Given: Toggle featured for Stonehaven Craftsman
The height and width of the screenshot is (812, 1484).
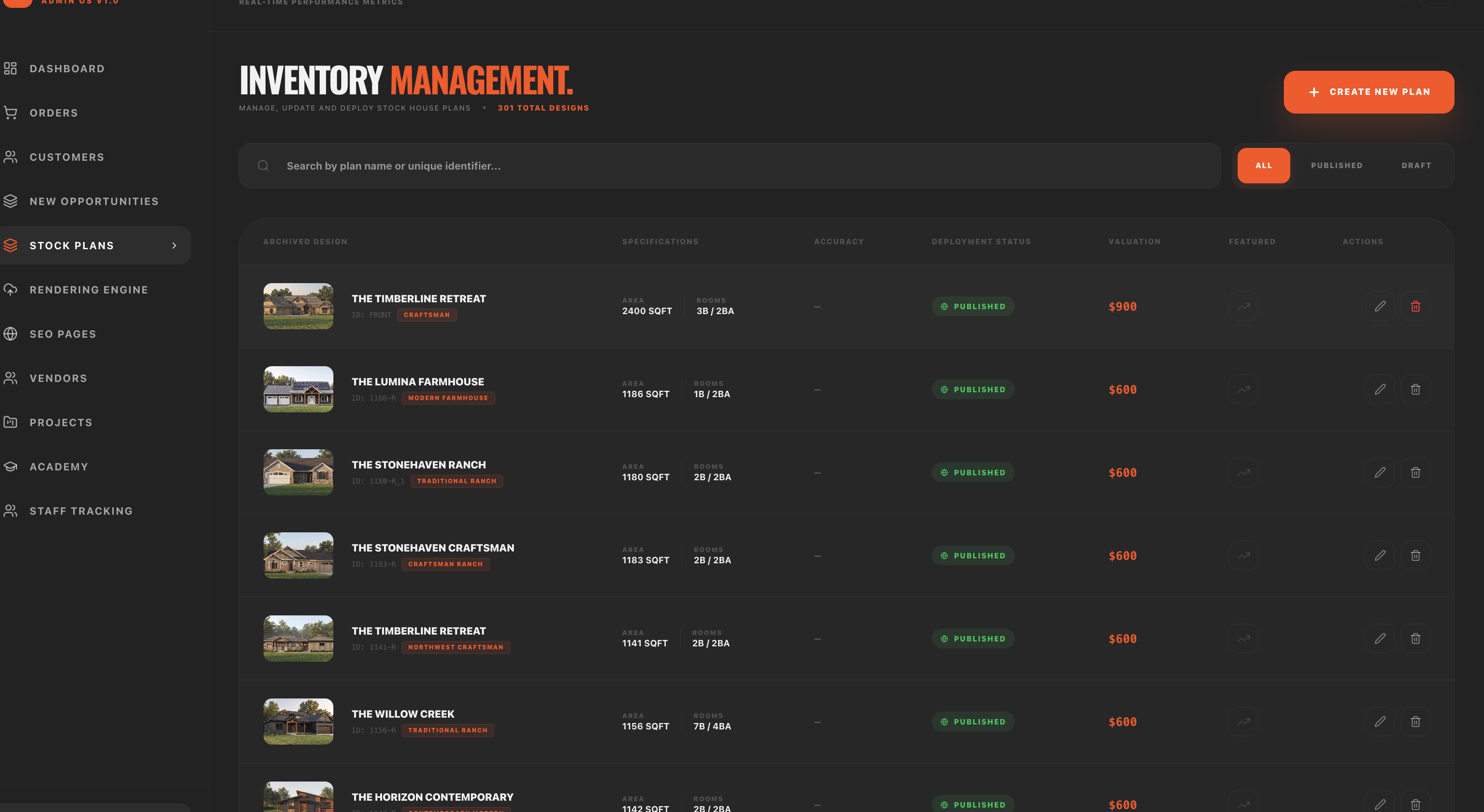Looking at the screenshot, I should pyautogui.click(x=1243, y=556).
